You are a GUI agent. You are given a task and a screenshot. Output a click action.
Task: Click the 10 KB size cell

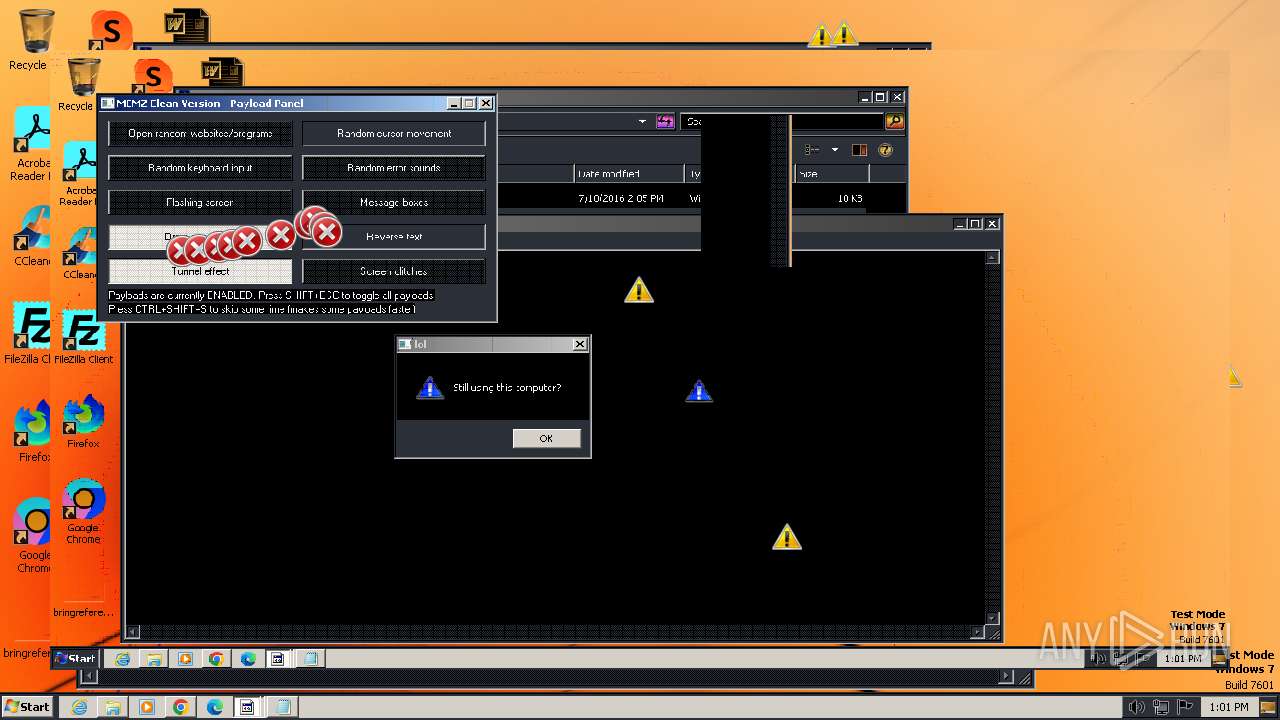click(850, 199)
